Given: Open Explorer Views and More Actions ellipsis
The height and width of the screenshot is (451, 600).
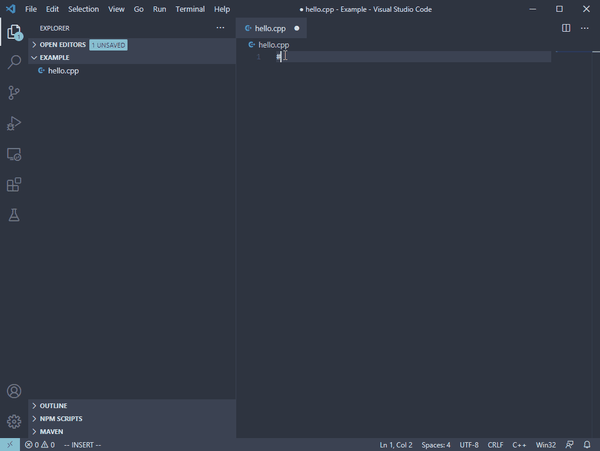Looking at the screenshot, I should pos(220,28).
